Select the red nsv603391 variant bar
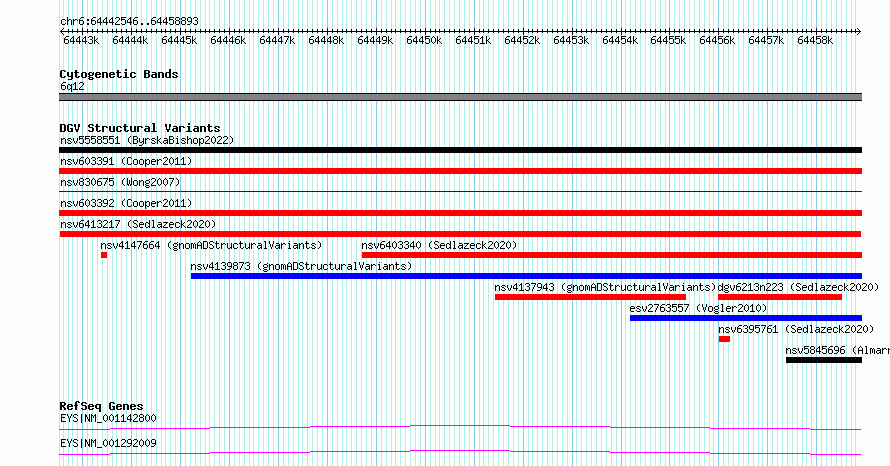 460,171
